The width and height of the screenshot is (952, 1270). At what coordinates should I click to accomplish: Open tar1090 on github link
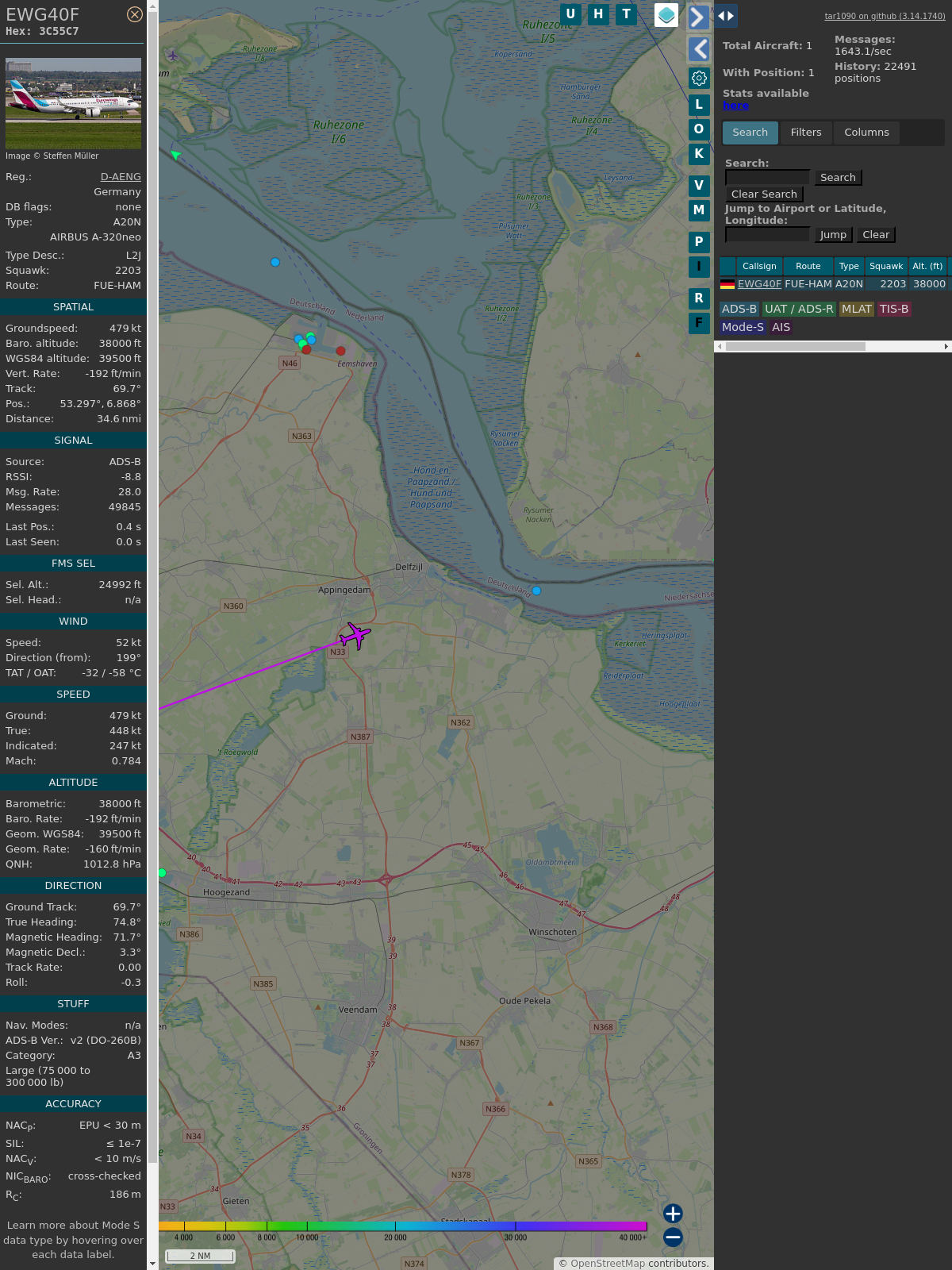point(885,16)
